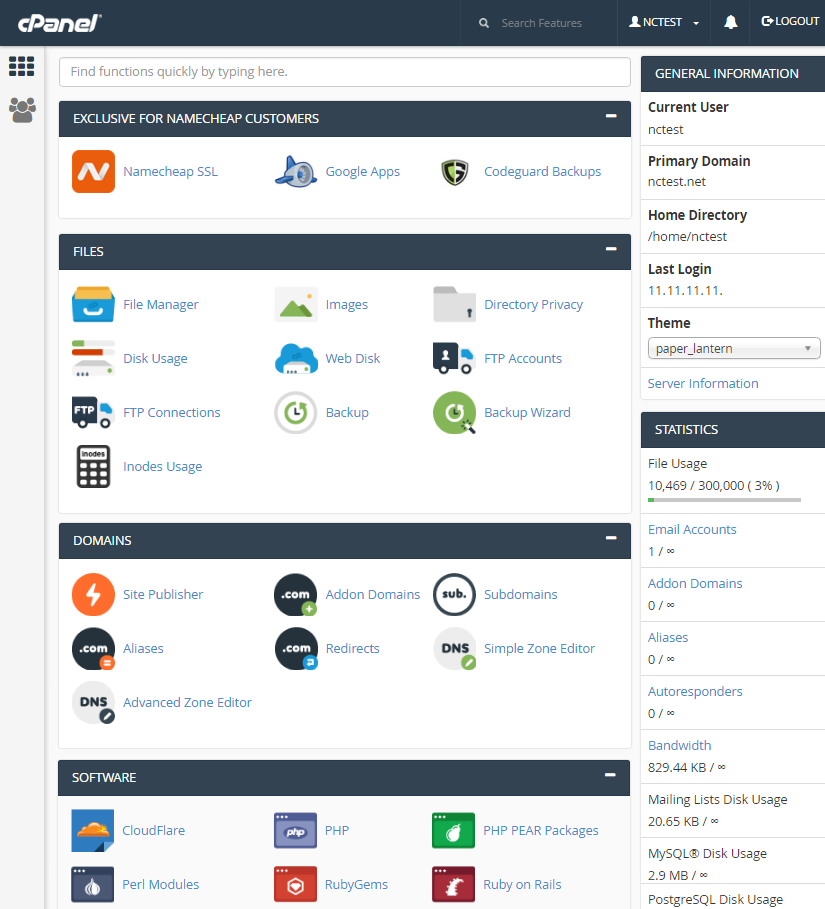The height and width of the screenshot is (909, 825).
Task: Open the Site Publisher icon
Action: [93, 594]
